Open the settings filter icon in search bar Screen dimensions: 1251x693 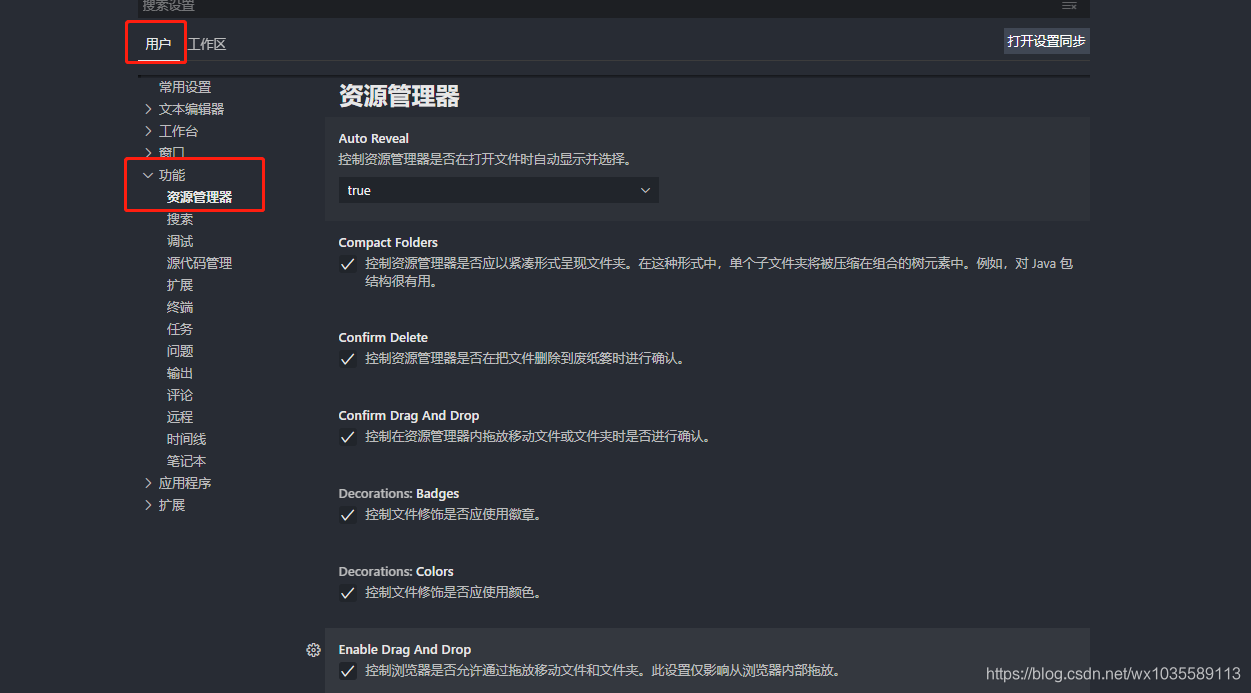tap(1069, 7)
